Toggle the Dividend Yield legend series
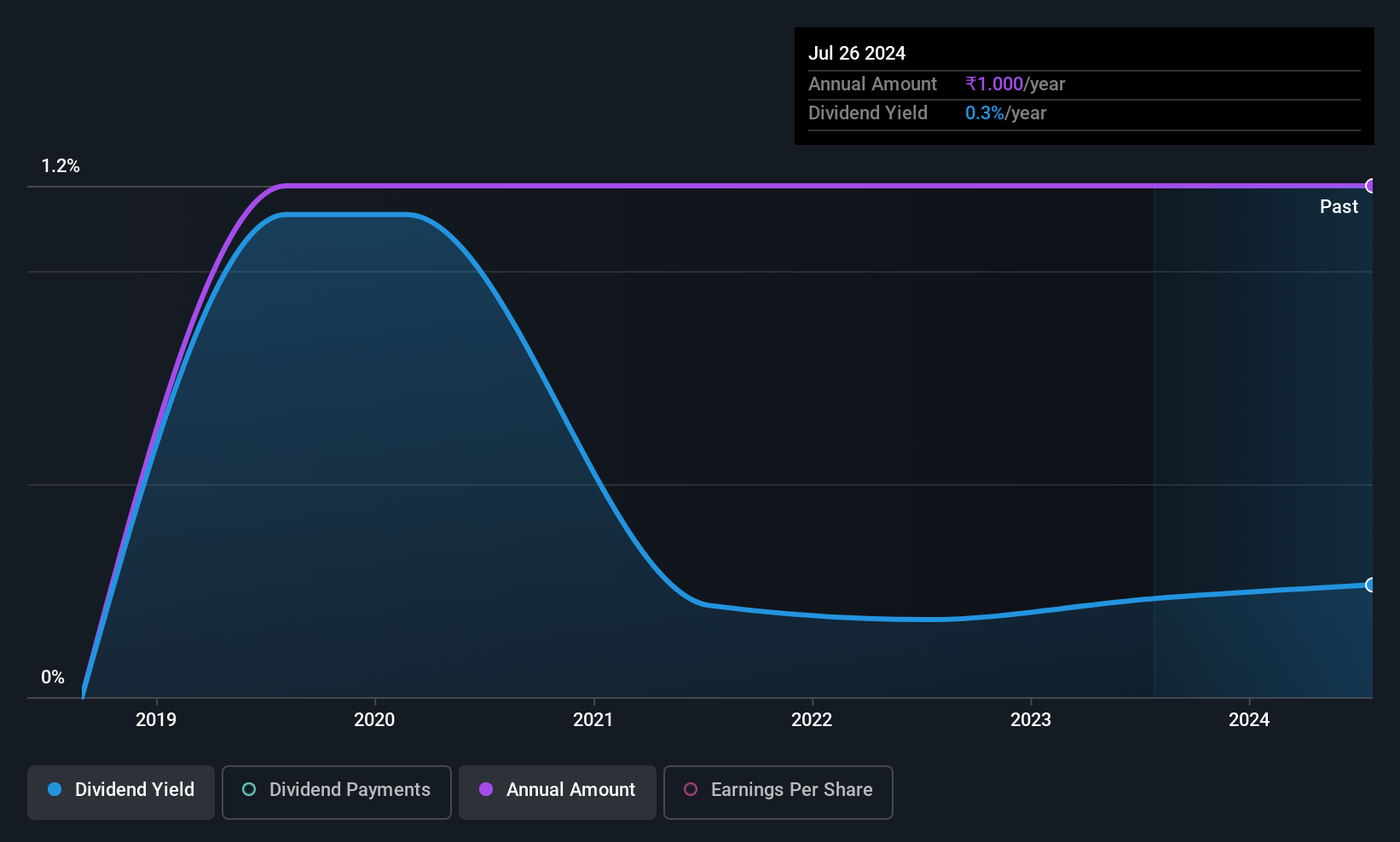 click(121, 792)
